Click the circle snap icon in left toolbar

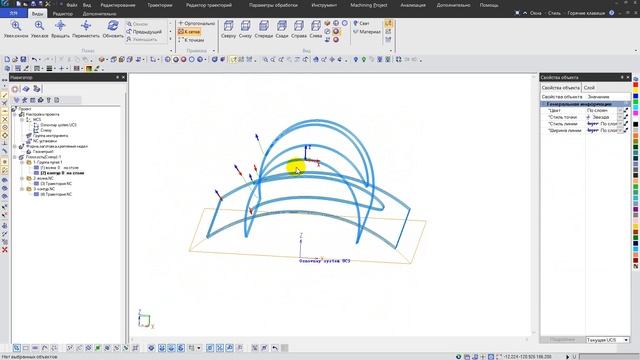[5, 127]
